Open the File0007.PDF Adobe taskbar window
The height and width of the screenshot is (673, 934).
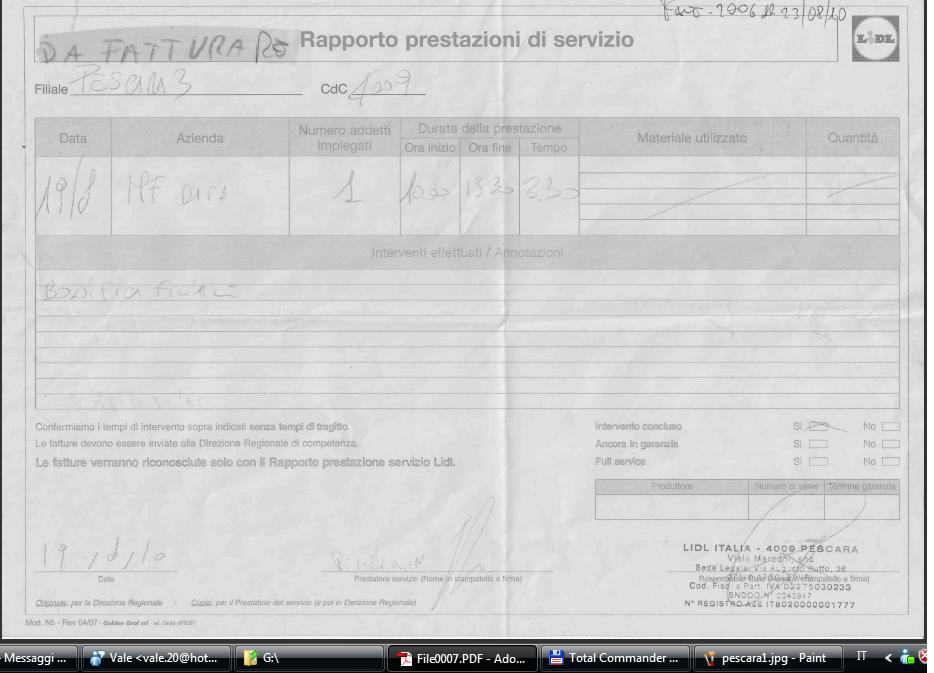coord(462,658)
